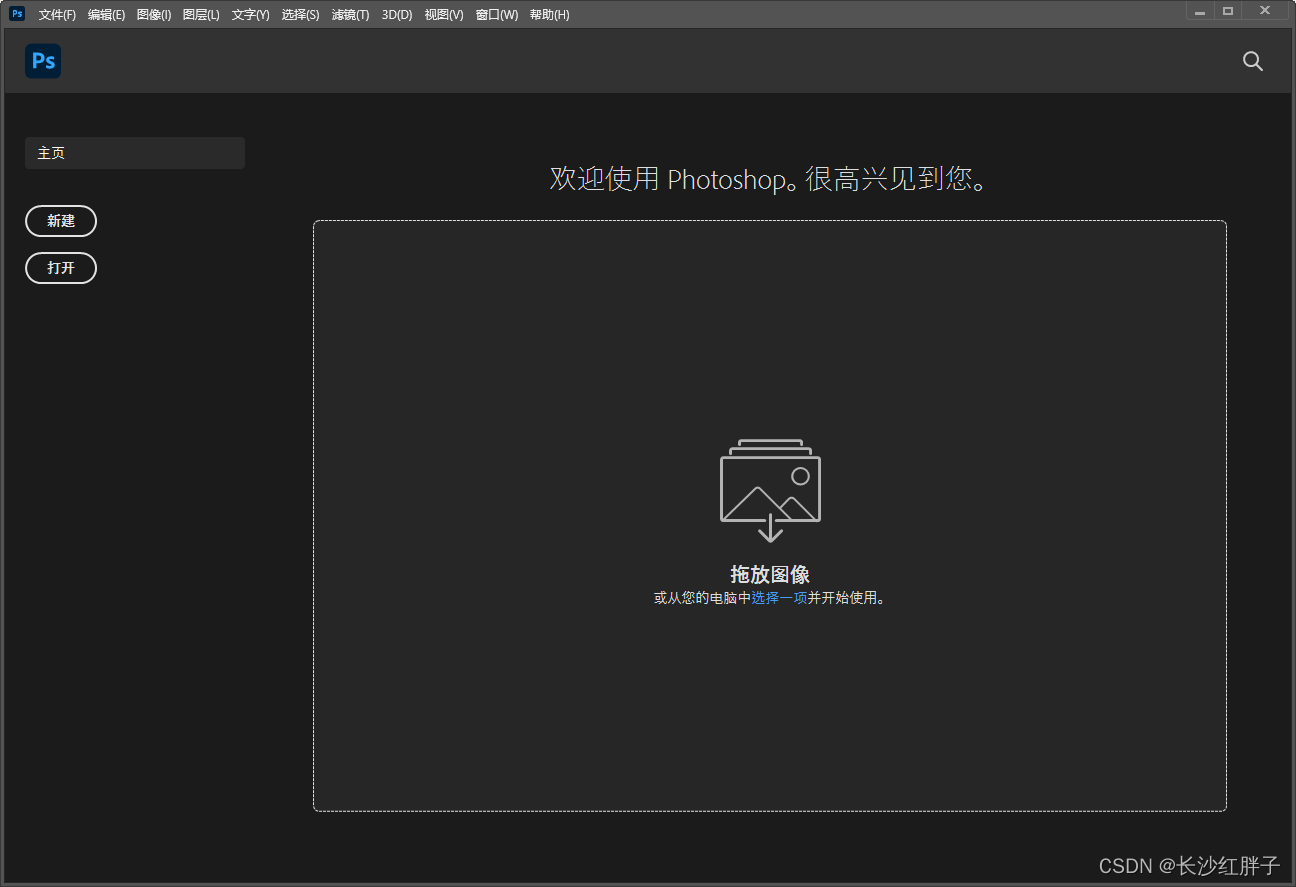This screenshot has width=1296, height=887.
Task: Open the 图层(L) menu
Action: [201, 15]
